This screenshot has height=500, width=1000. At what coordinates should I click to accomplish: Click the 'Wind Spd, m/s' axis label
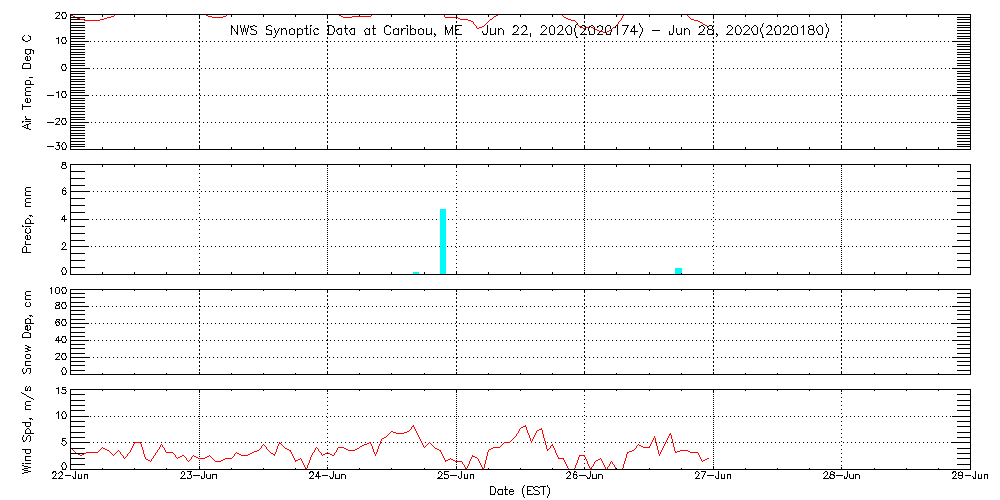point(28,428)
